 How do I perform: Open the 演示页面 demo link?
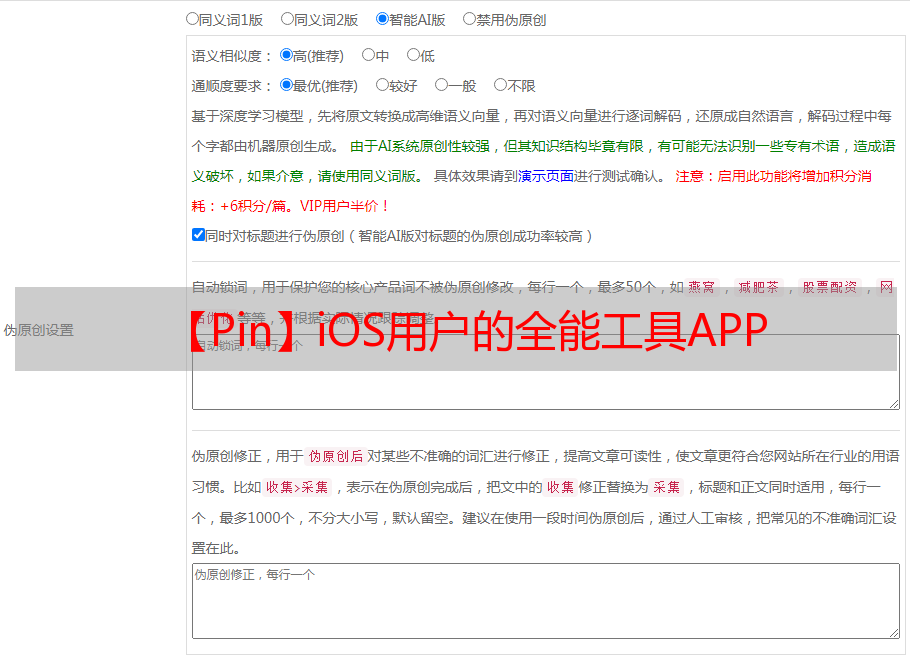pos(546,176)
